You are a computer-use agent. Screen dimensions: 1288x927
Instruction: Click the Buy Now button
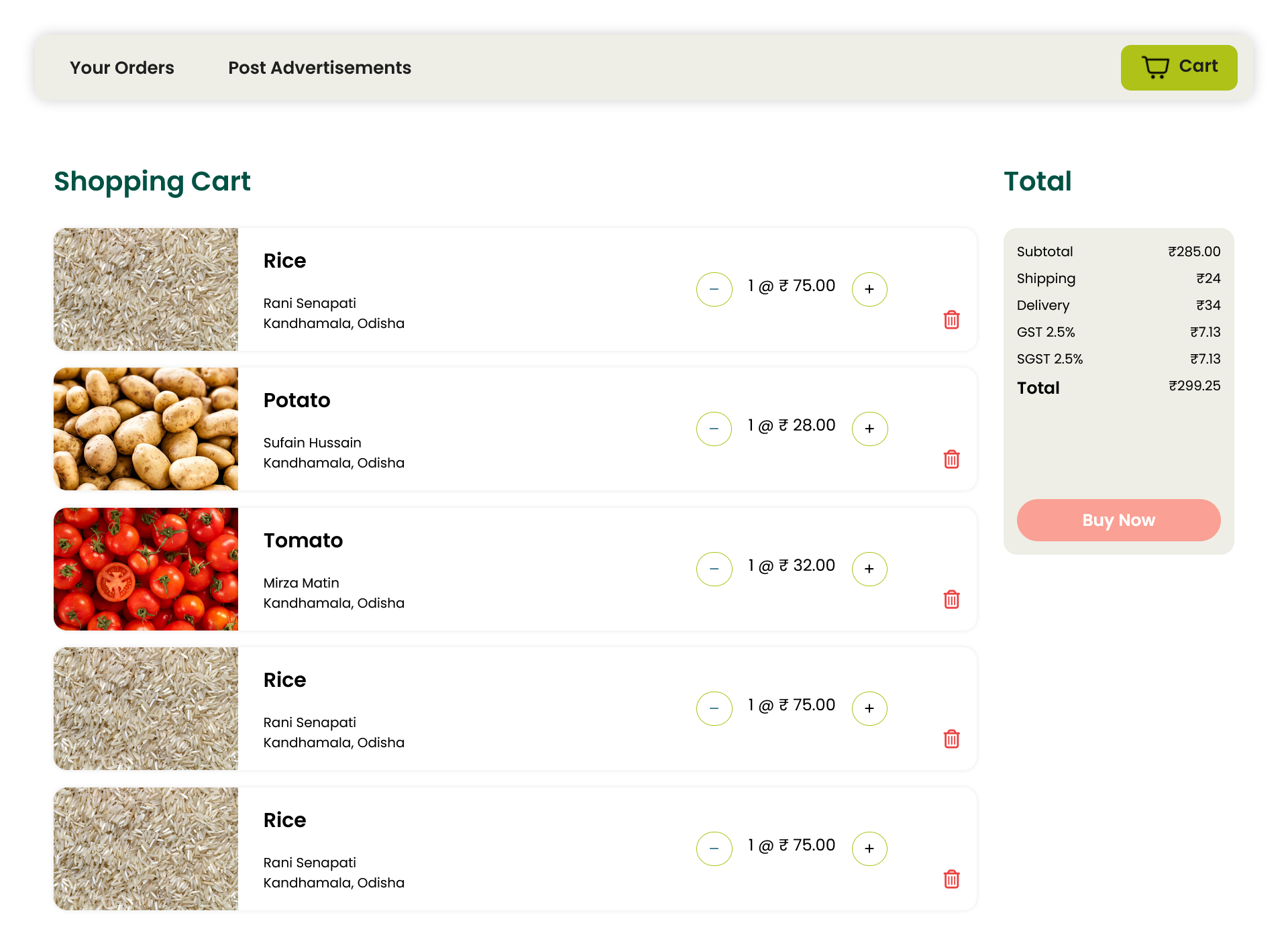point(1118,520)
